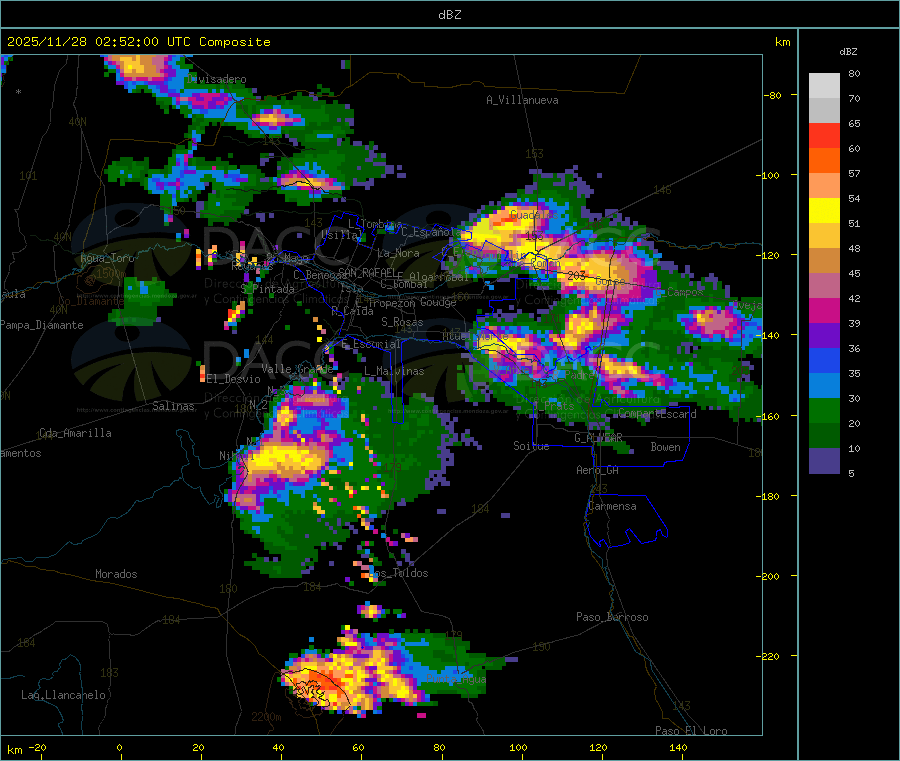Click the Bowen place label
The width and height of the screenshot is (900, 761).
click(666, 447)
